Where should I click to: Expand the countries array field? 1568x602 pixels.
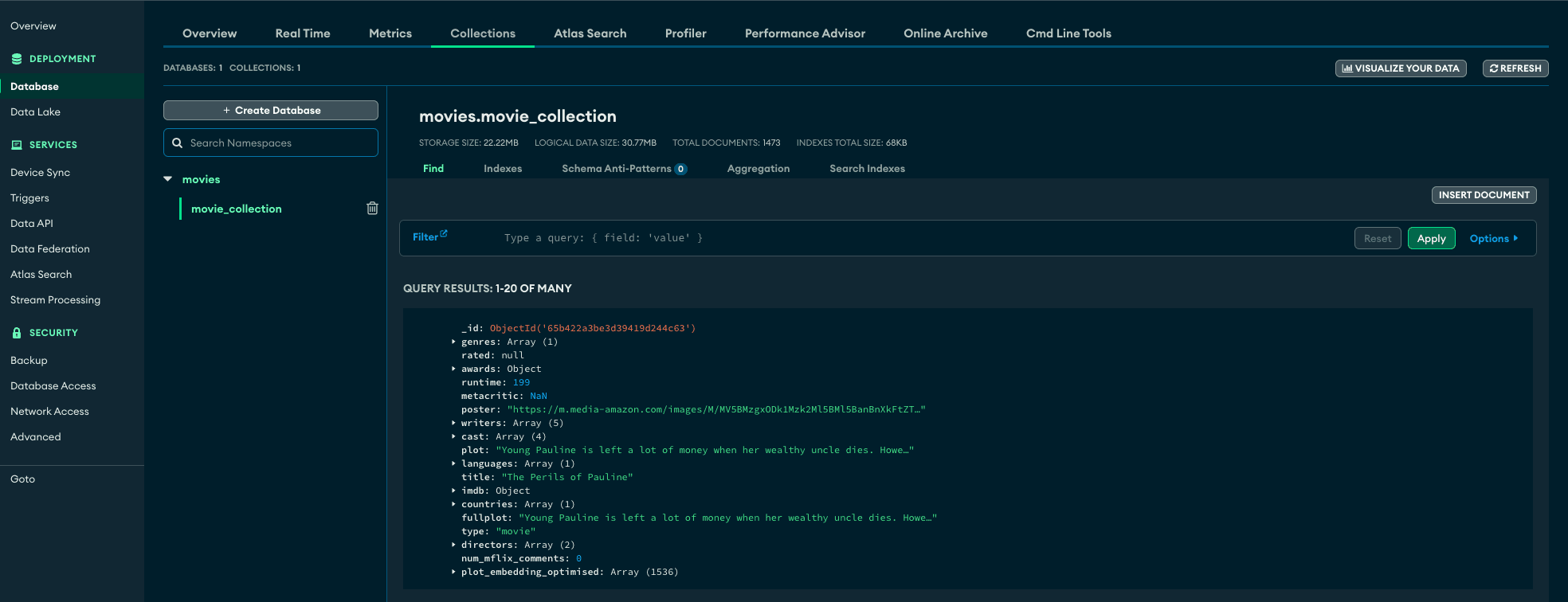tap(453, 504)
